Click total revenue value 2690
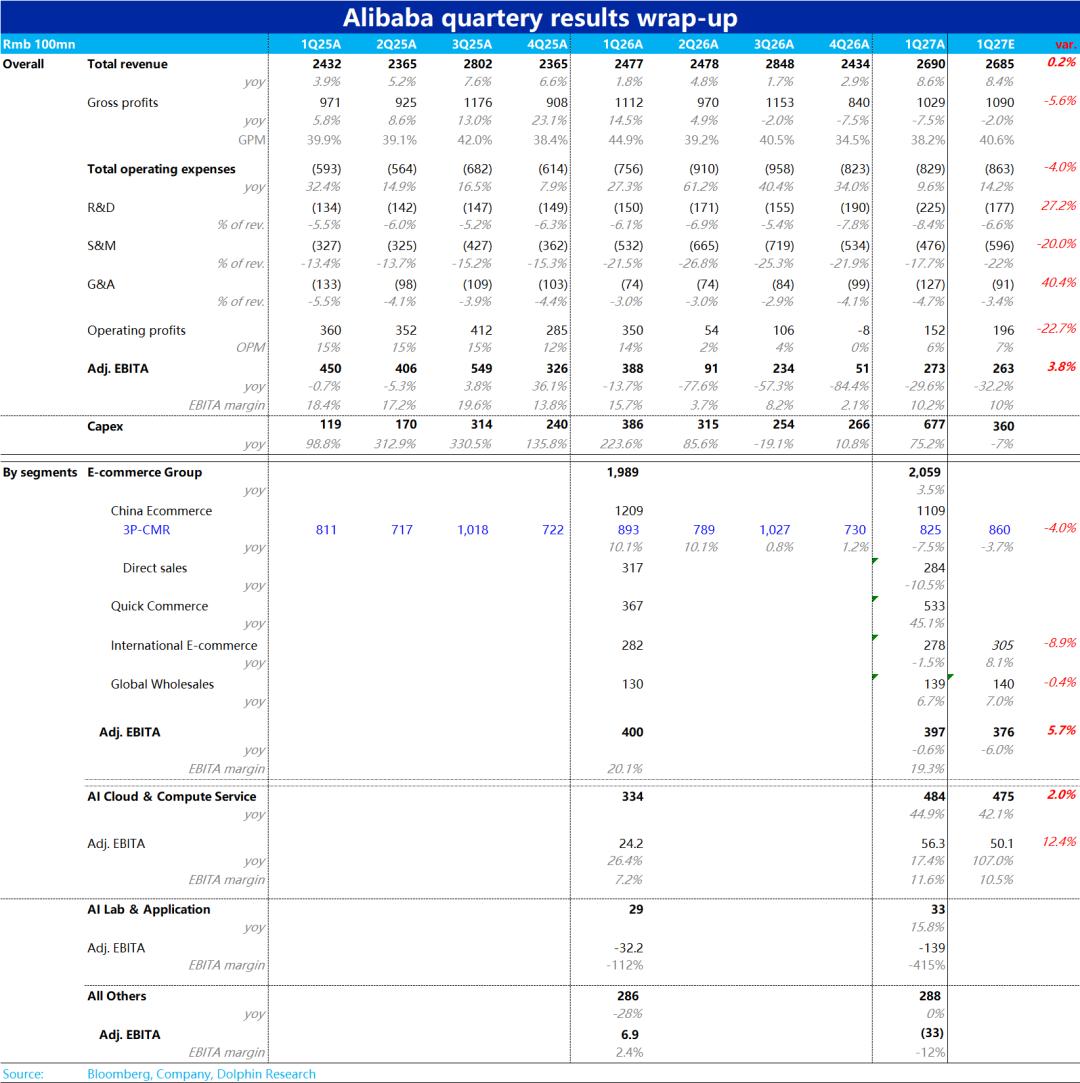This screenshot has height=1083, width=1080. click(931, 64)
